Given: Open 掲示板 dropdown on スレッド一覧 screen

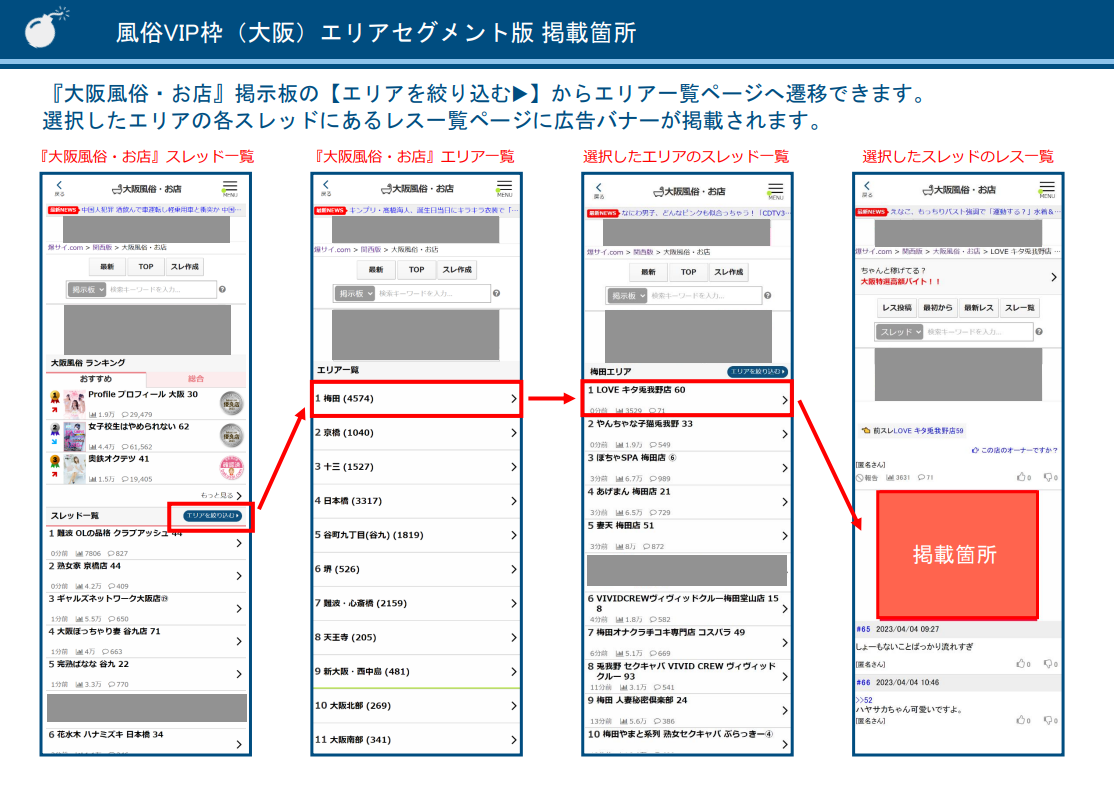Looking at the screenshot, I should coord(87,289).
